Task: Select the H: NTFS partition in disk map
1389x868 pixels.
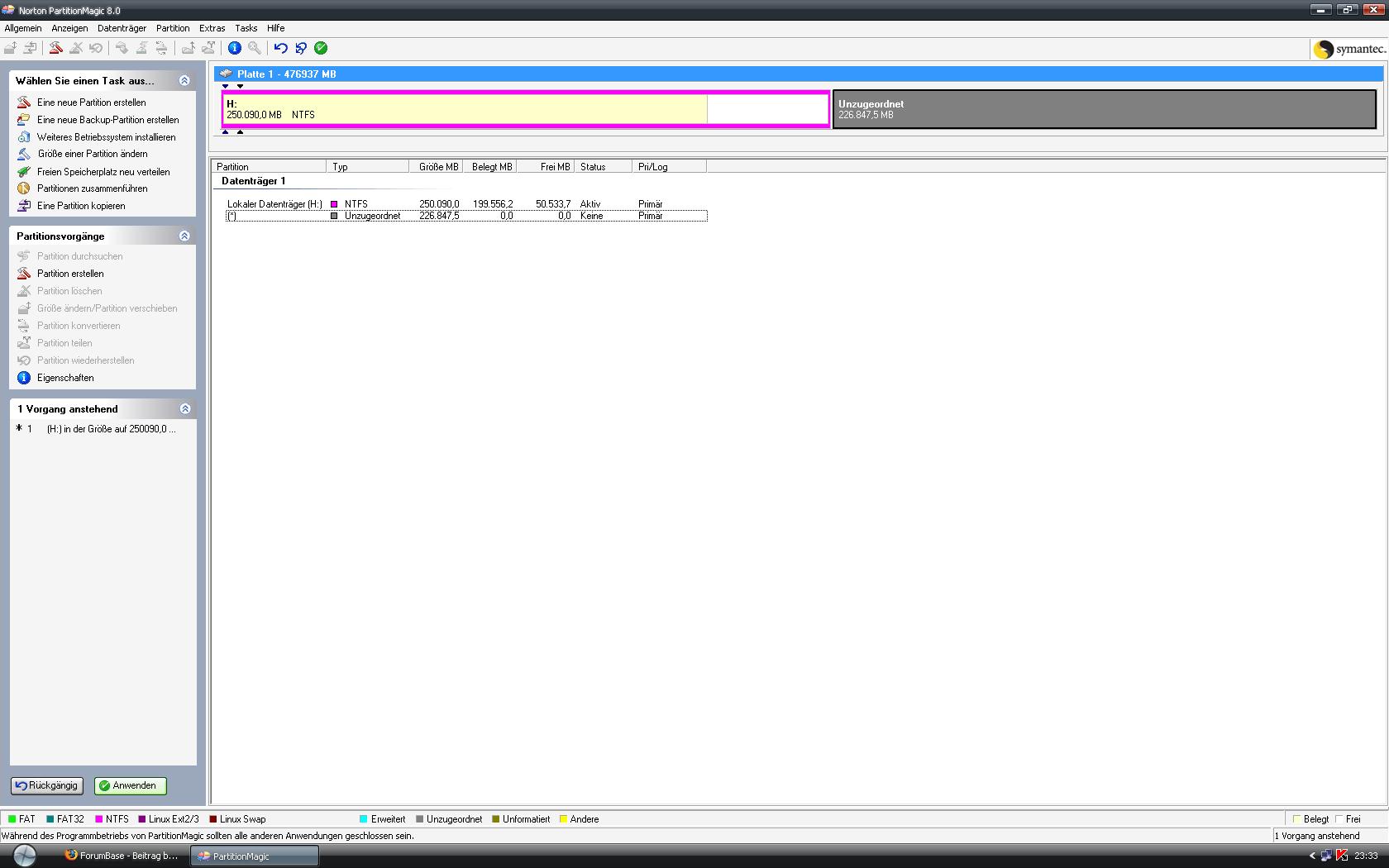Action: point(526,109)
